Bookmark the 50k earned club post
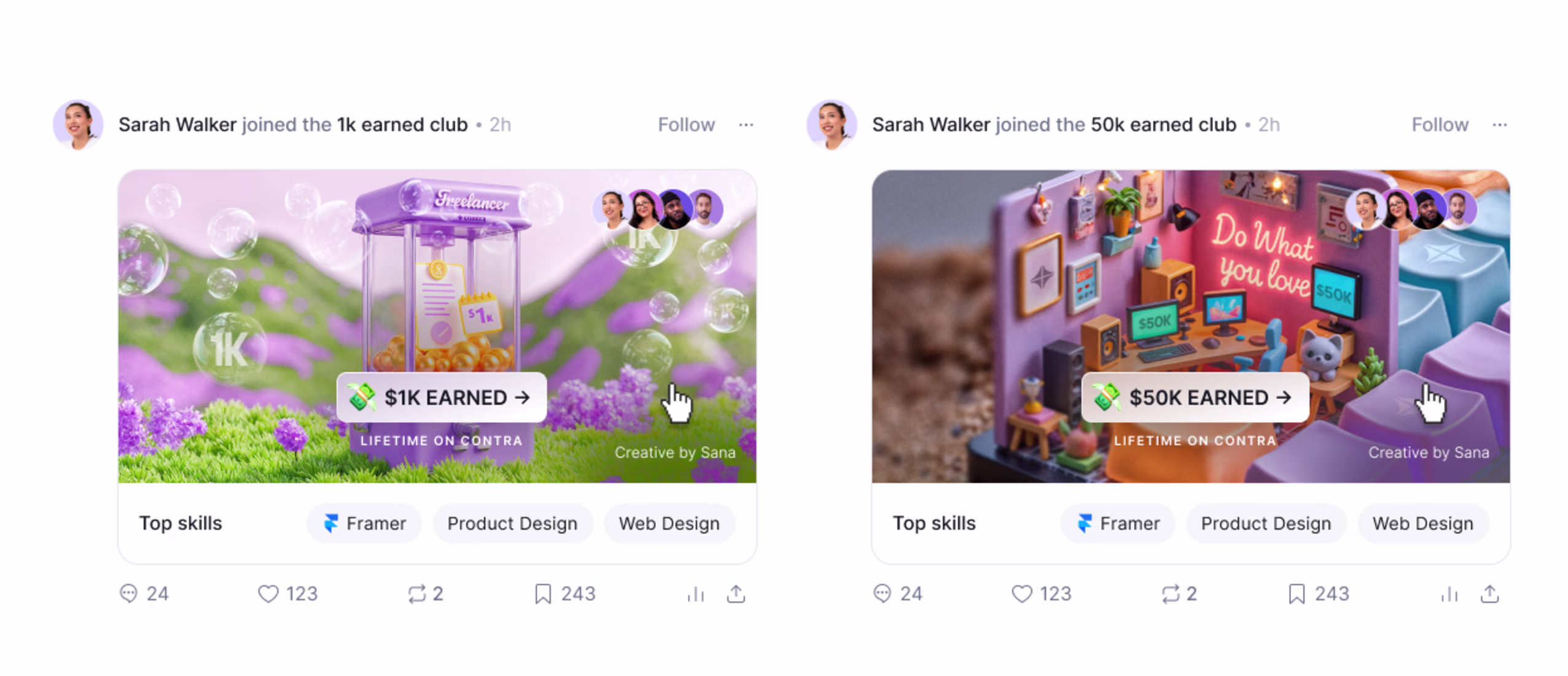This screenshot has width=1568, height=676. tap(1296, 594)
